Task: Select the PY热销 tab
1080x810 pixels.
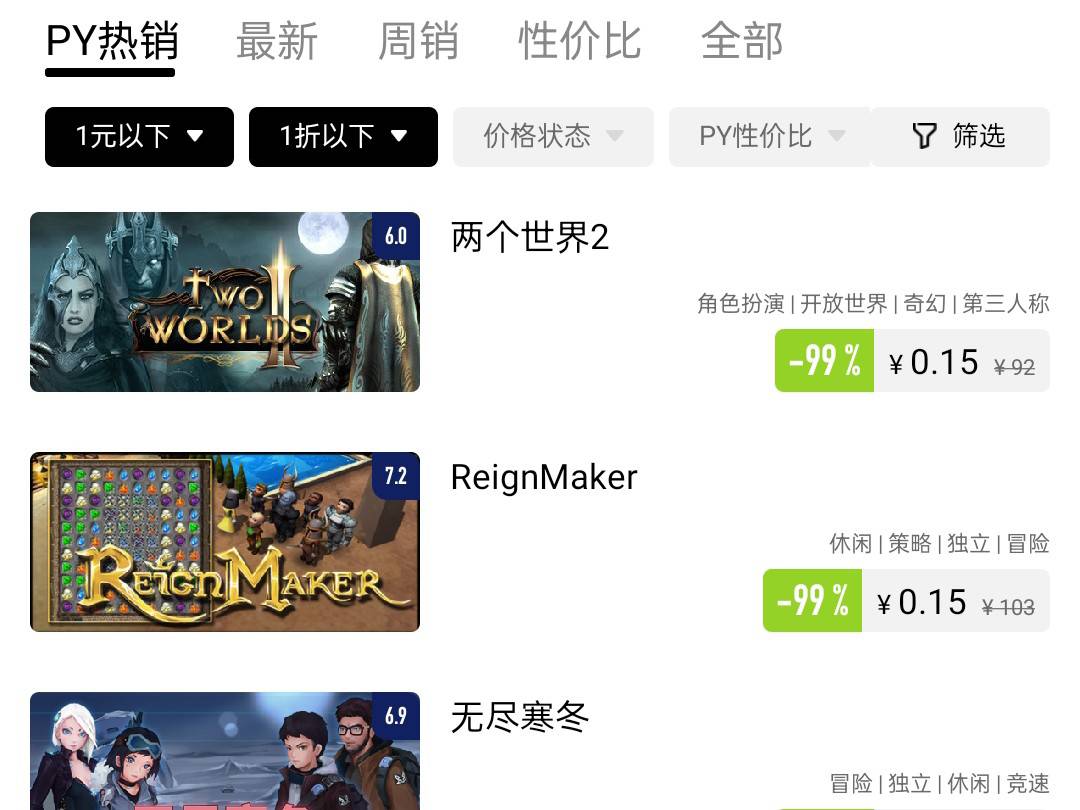Action: (x=112, y=41)
